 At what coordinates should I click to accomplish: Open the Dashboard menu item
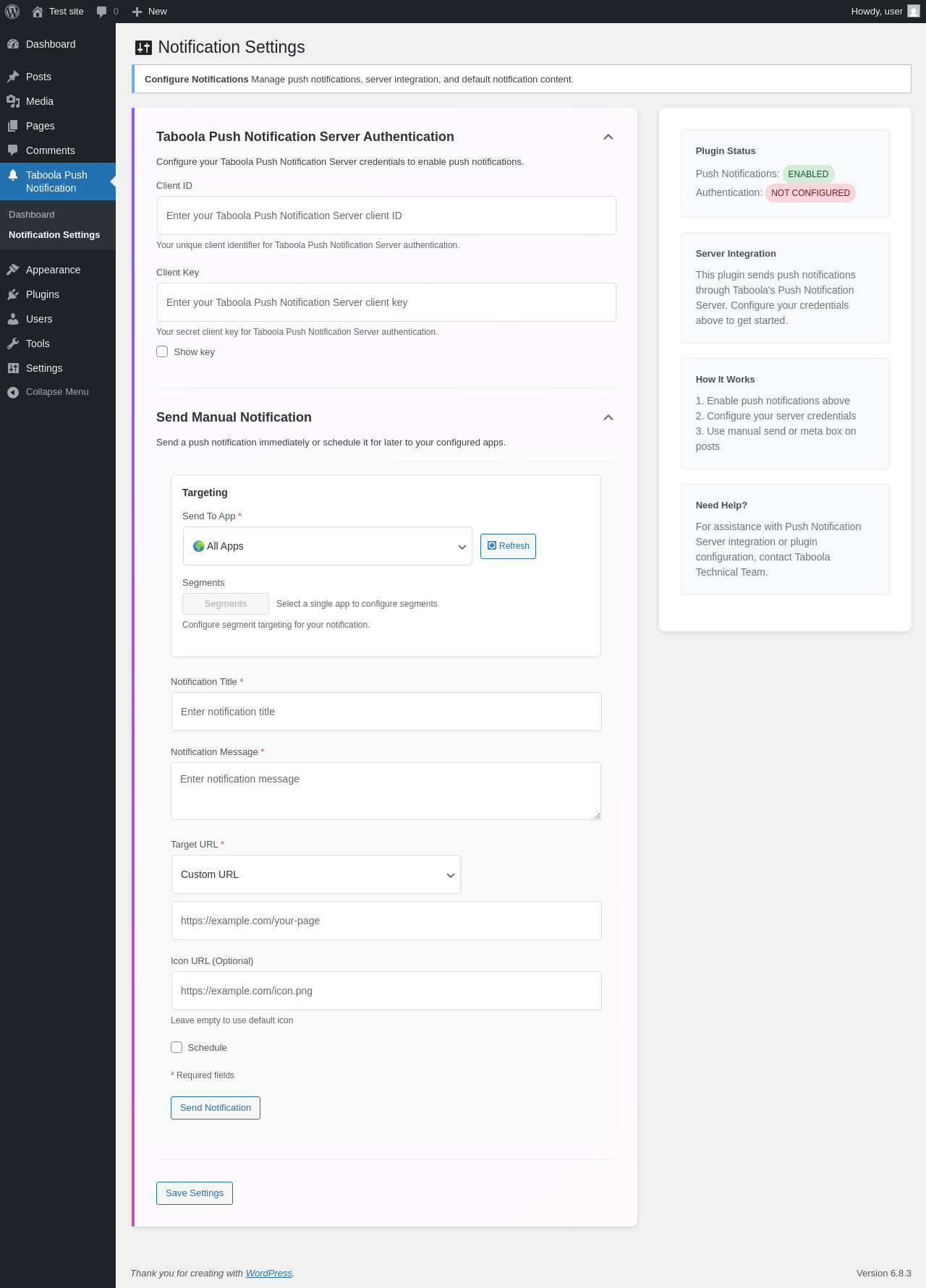point(58,44)
